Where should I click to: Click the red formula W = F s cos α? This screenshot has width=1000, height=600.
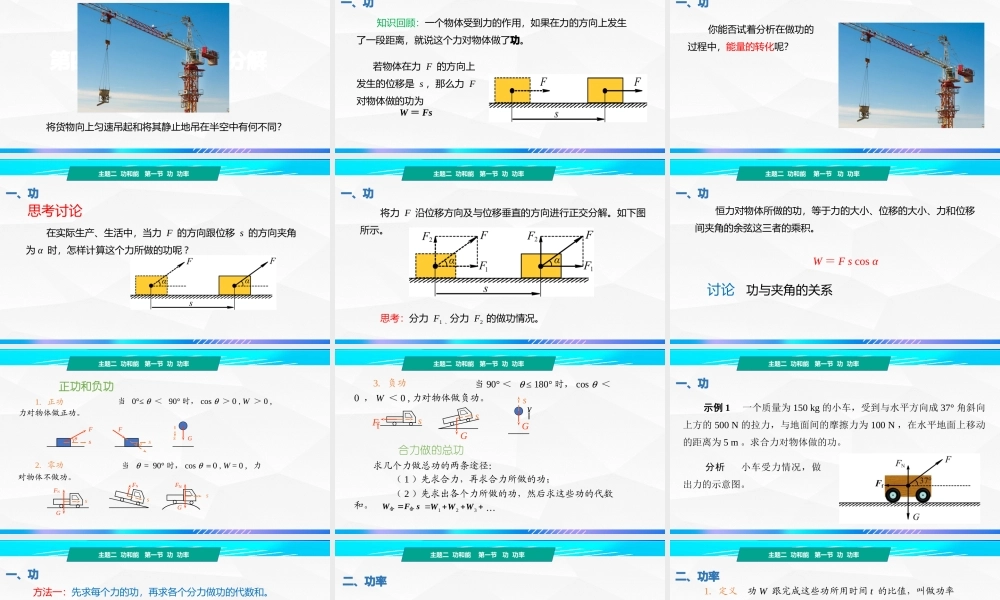[846, 261]
